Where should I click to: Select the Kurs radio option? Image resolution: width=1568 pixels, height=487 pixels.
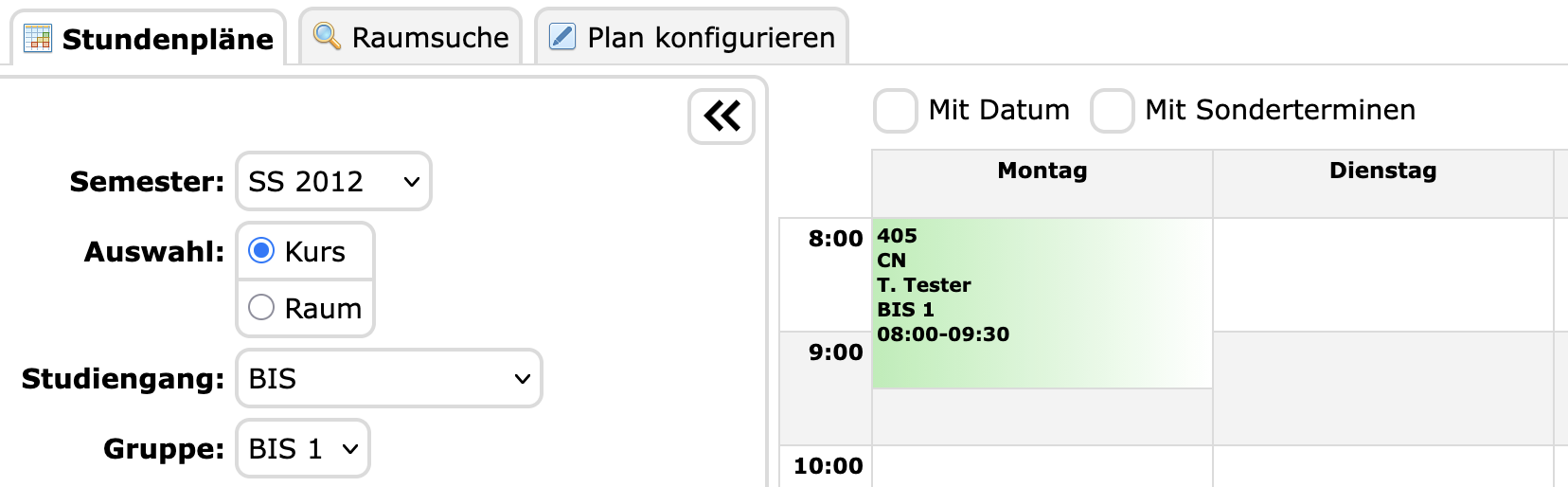click(261, 251)
